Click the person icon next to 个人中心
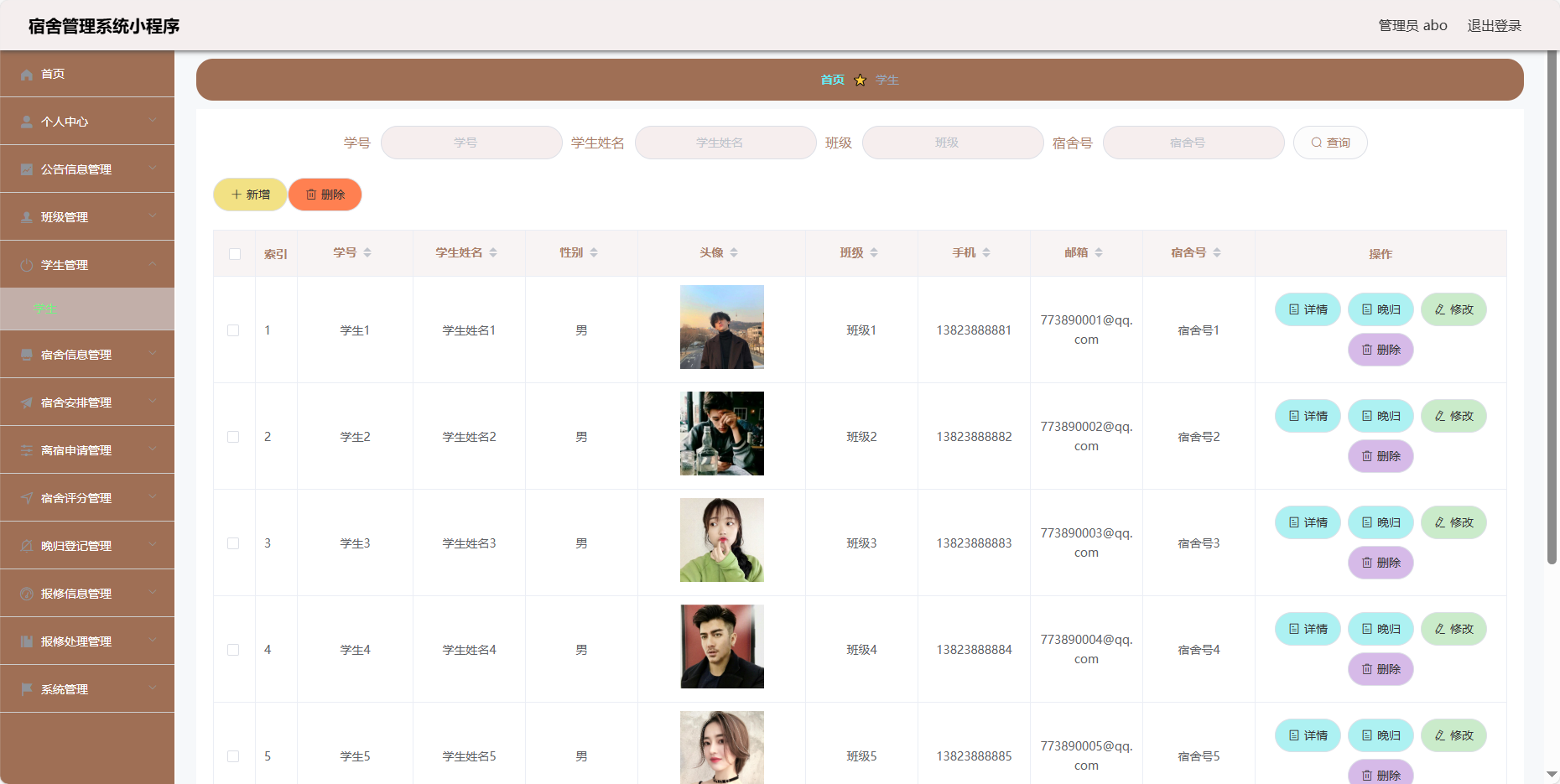The image size is (1560, 784). pos(27,122)
